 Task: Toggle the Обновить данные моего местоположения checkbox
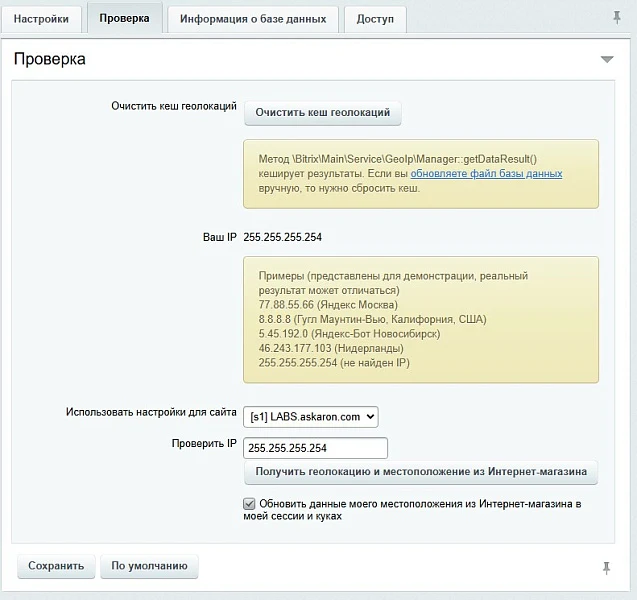point(249,504)
